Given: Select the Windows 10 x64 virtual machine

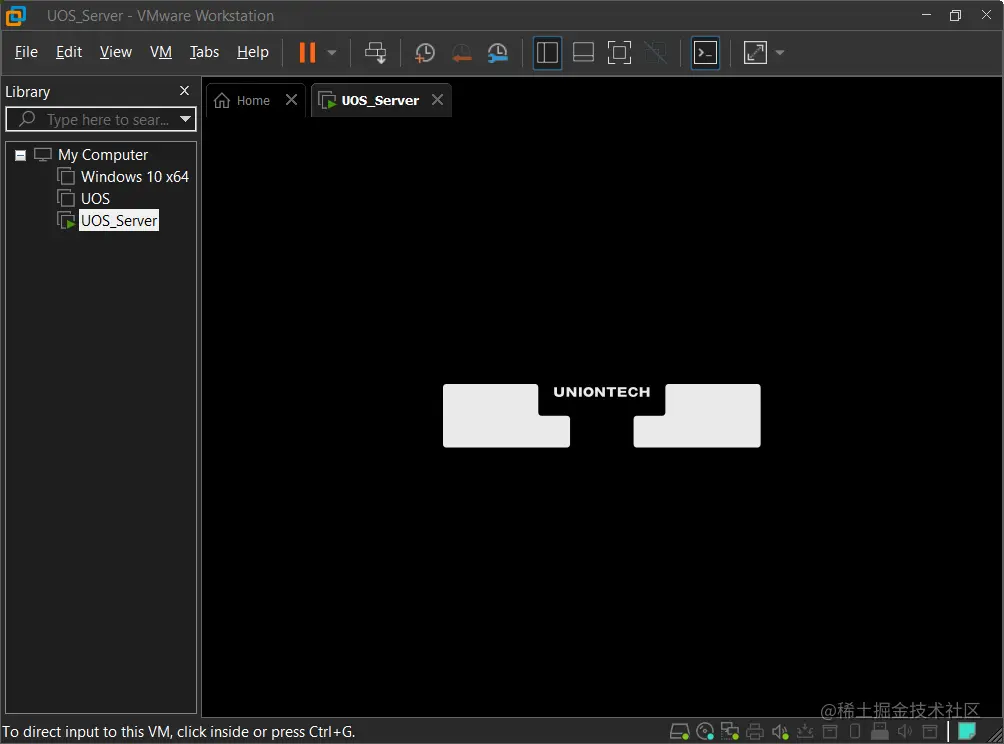Looking at the screenshot, I should [x=133, y=176].
